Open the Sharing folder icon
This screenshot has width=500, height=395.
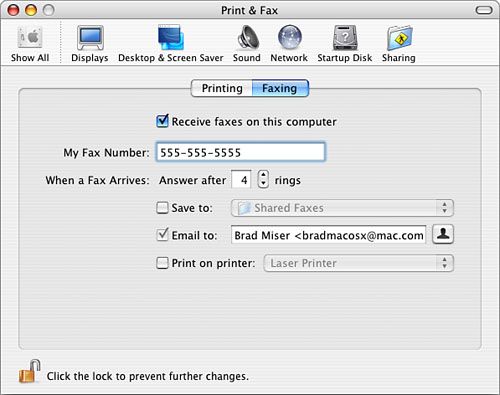pos(399,37)
